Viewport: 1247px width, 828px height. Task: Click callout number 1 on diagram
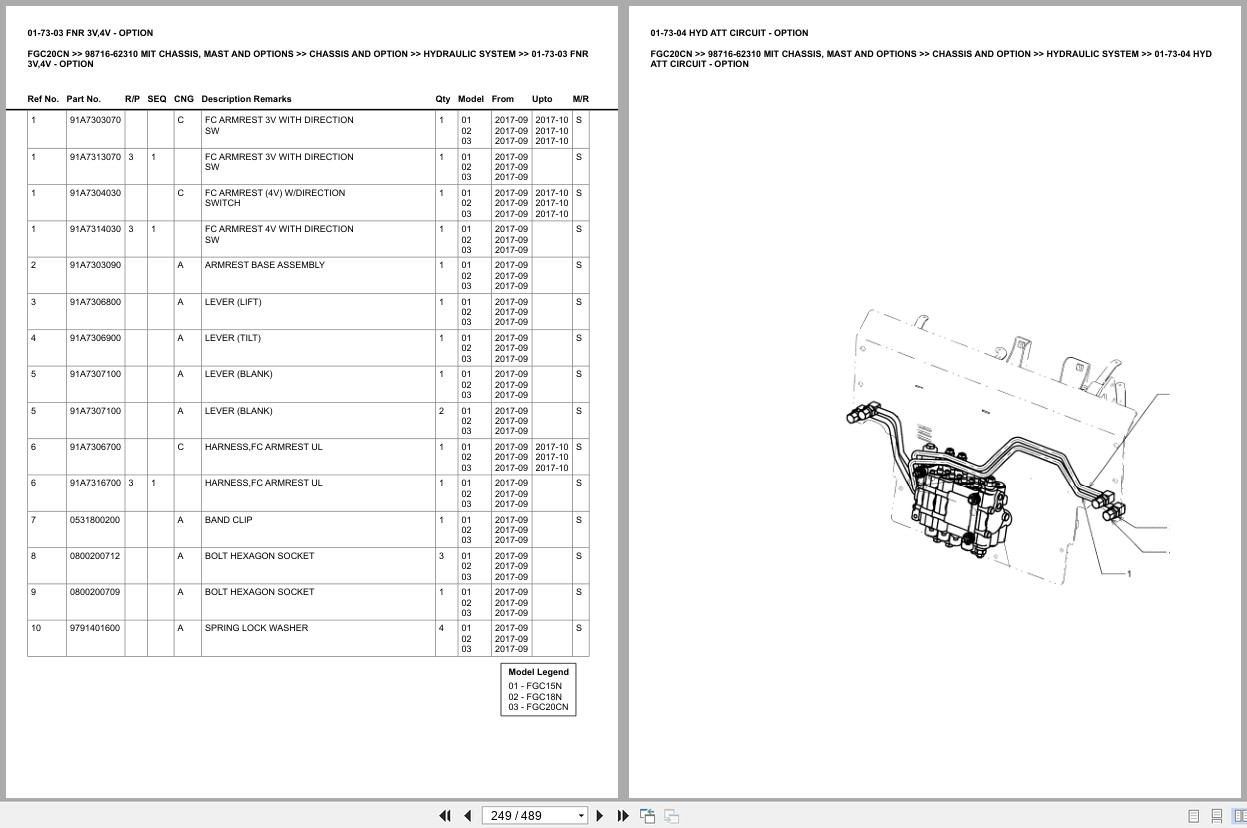point(1130,574)
